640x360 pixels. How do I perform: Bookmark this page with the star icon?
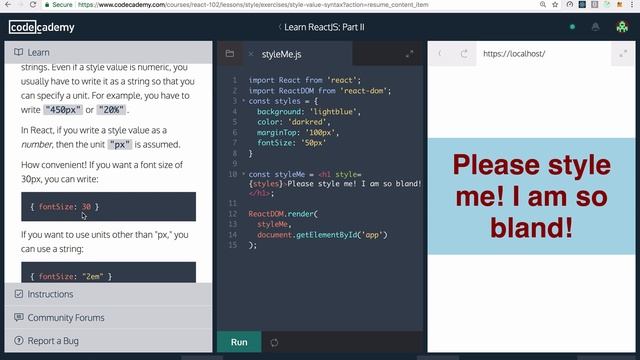tap(555, 4)
